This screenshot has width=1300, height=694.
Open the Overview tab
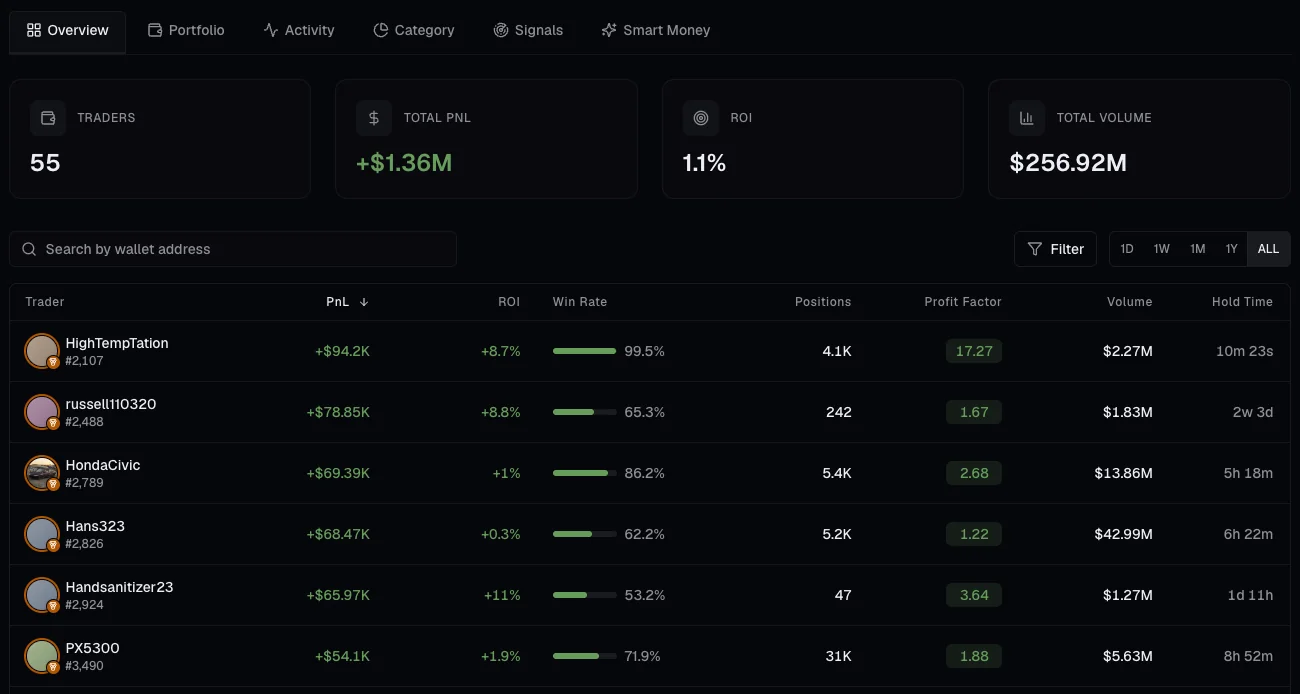tap(68, 30)
